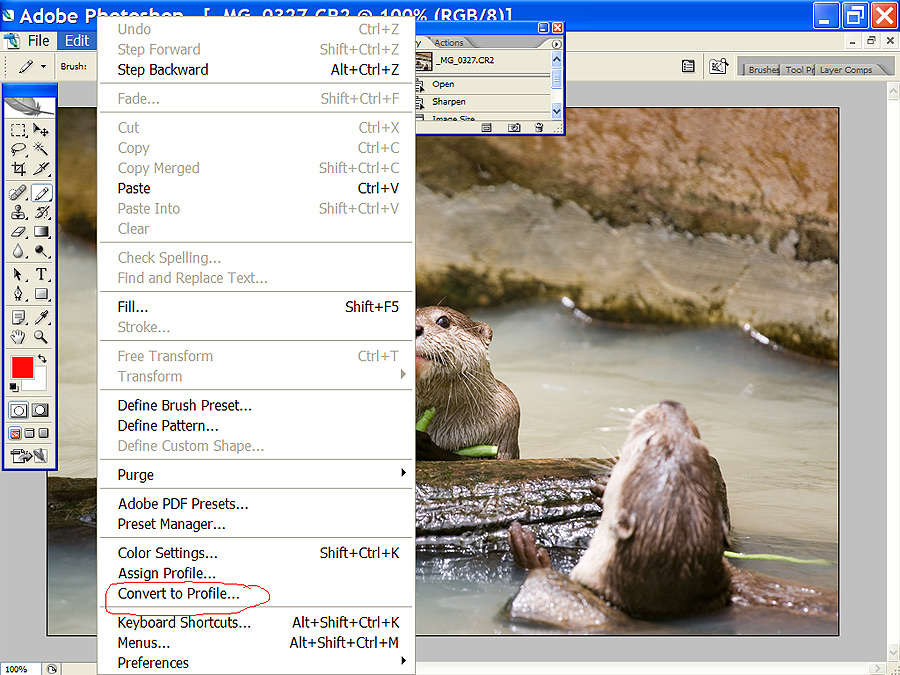This screenshot has height=675, width=900.
Task: Choose the Clone Stamp tool
Action: 18,212
